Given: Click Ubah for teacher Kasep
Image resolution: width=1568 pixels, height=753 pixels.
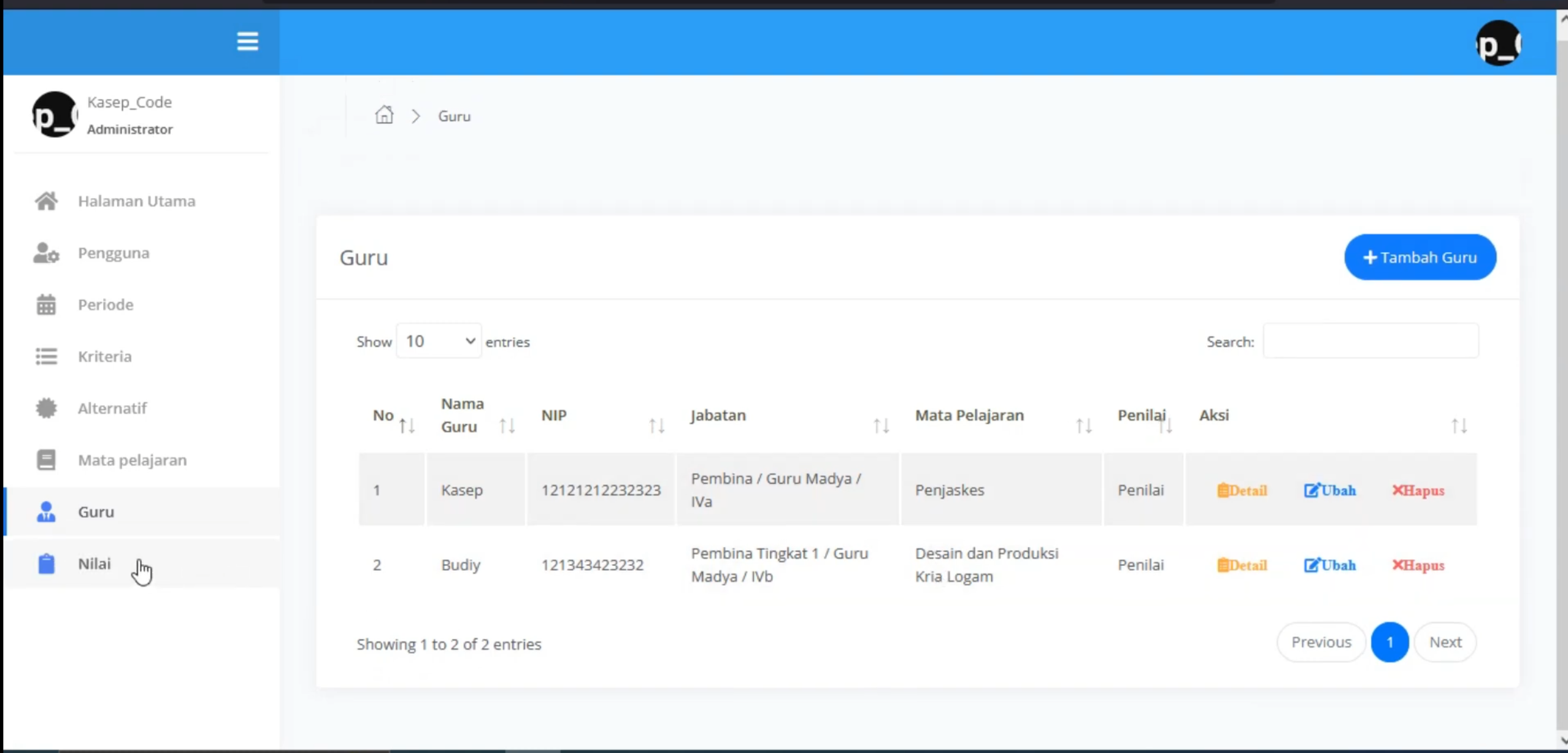Looking at the screenshot, I should pyautogui.click(x=1330, y=491).
